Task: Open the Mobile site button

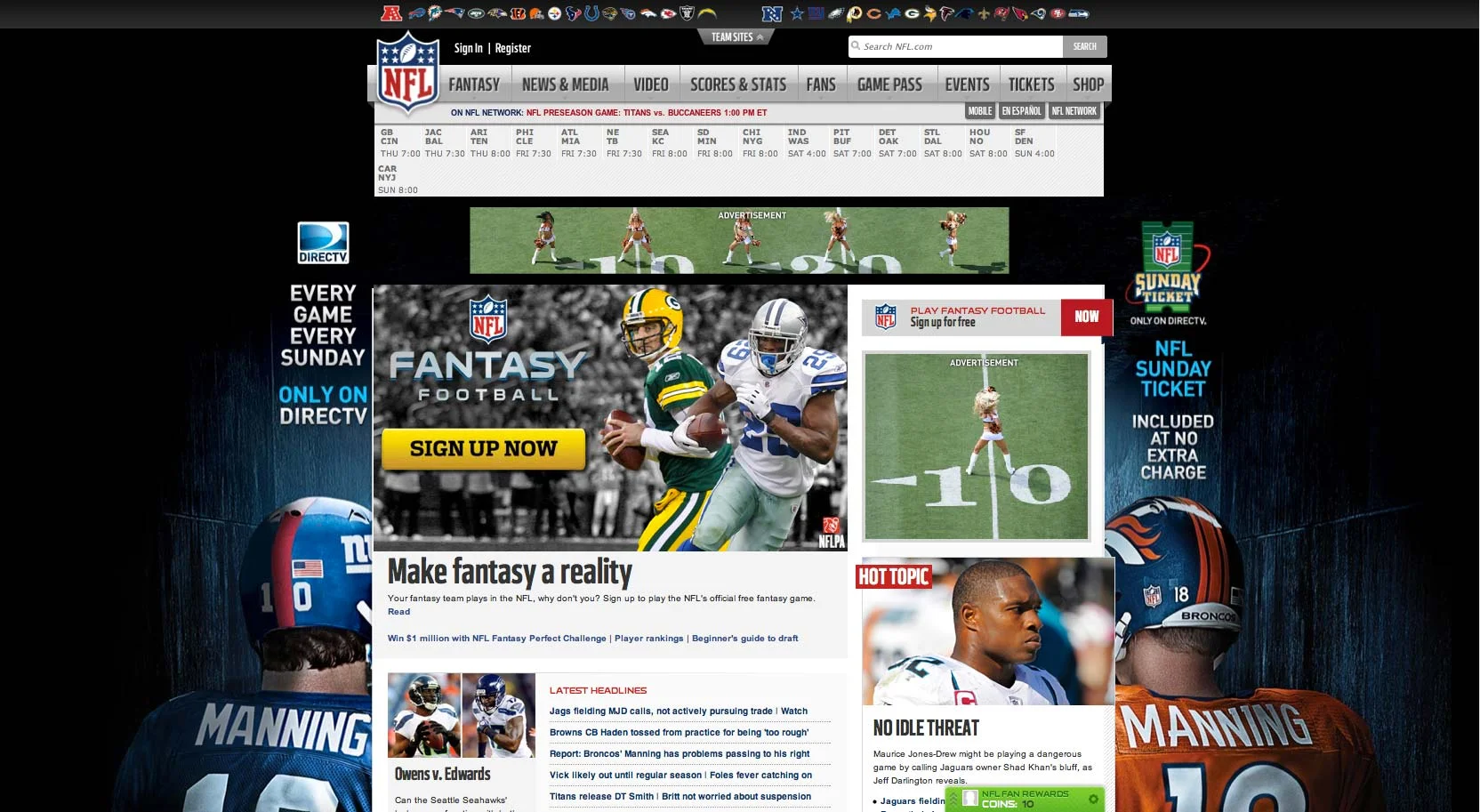Action: pos(980,111)
